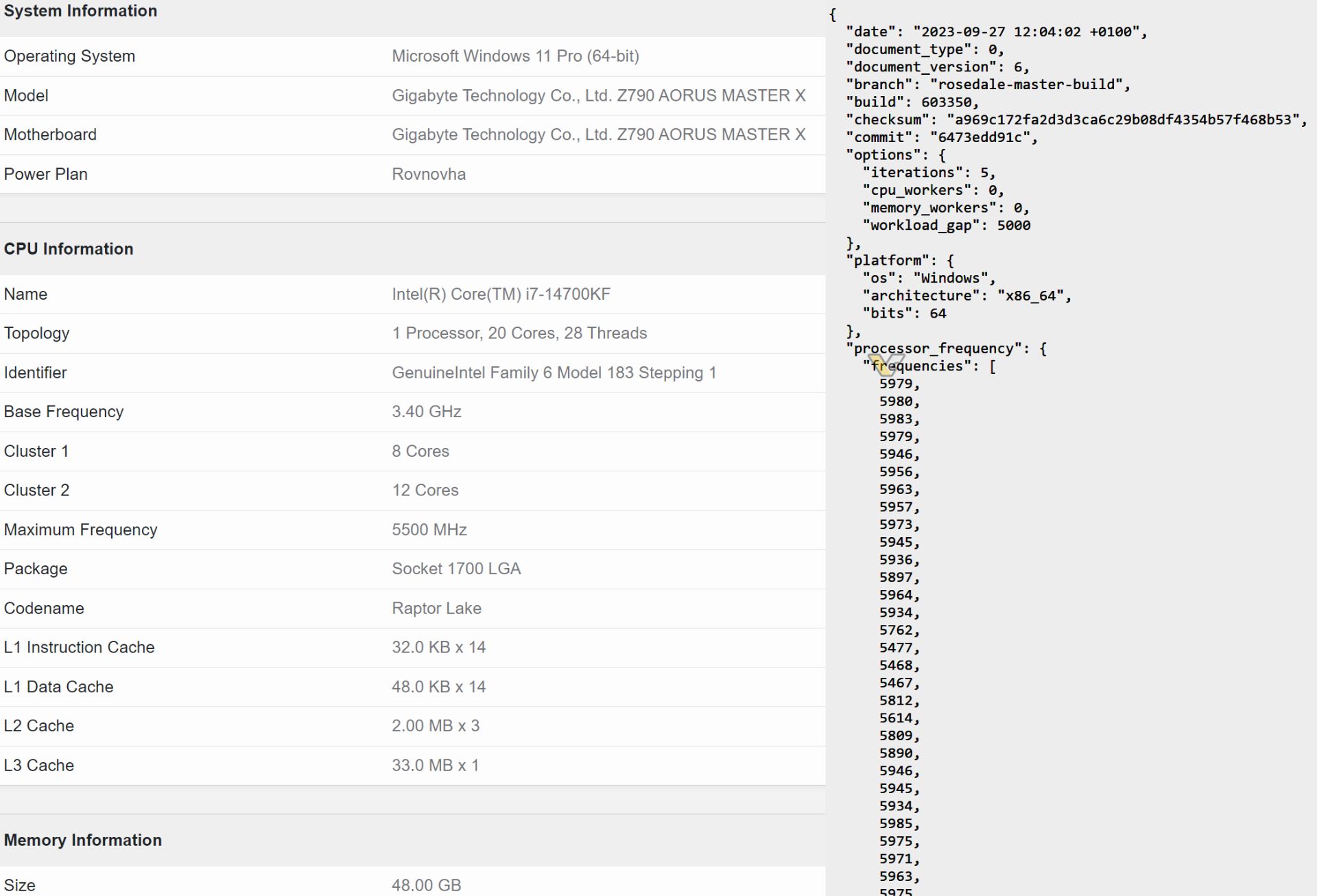Click the JSON build number 603350
Image resolution: width=1317 pixels, height=896 pixels.
(947, 102)
